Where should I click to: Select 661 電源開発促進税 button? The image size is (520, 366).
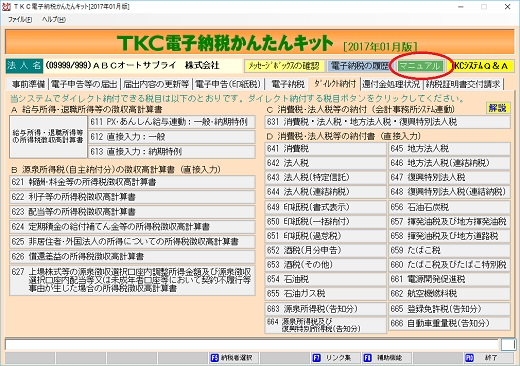[449, 279]
